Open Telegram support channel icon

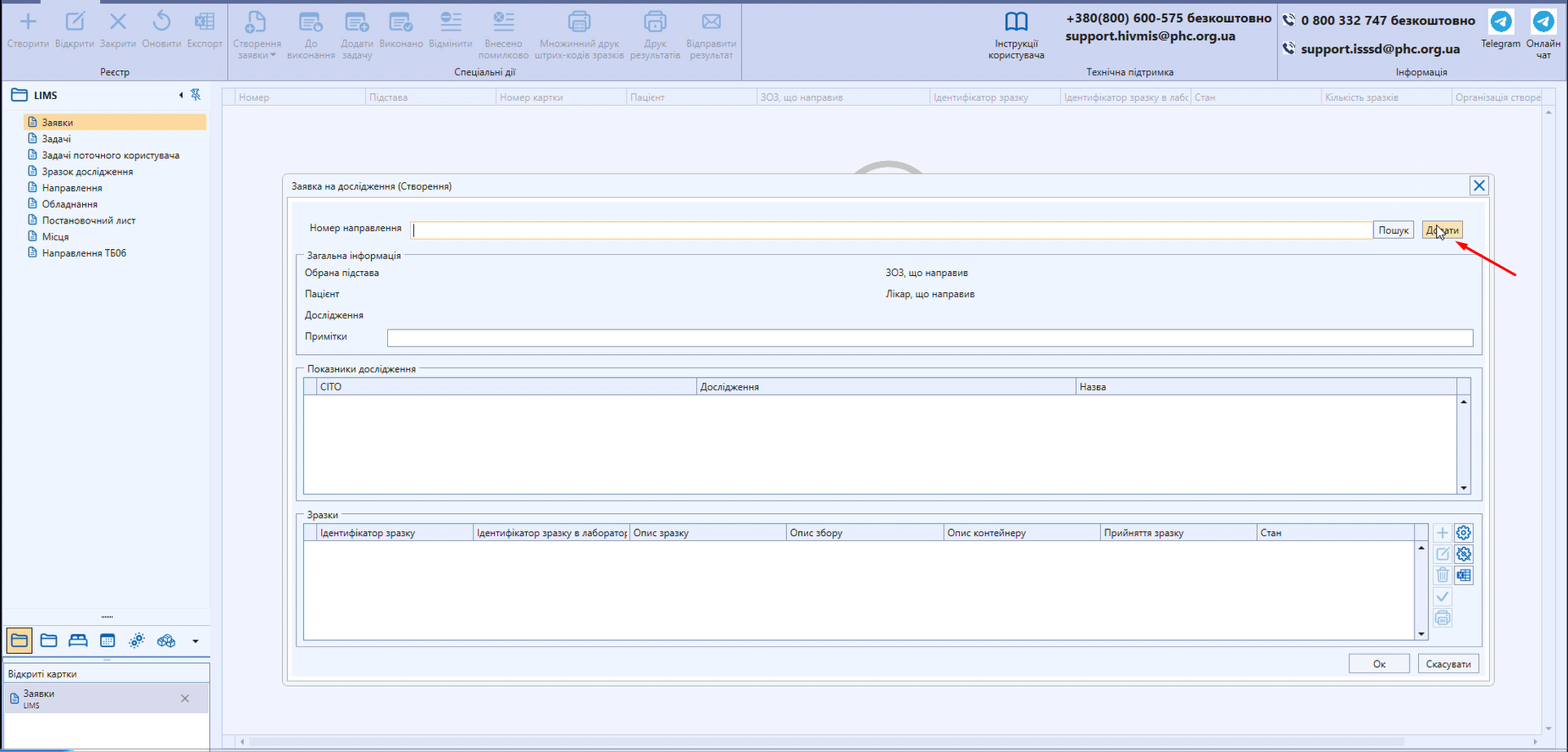click(x=1500, y=22)
